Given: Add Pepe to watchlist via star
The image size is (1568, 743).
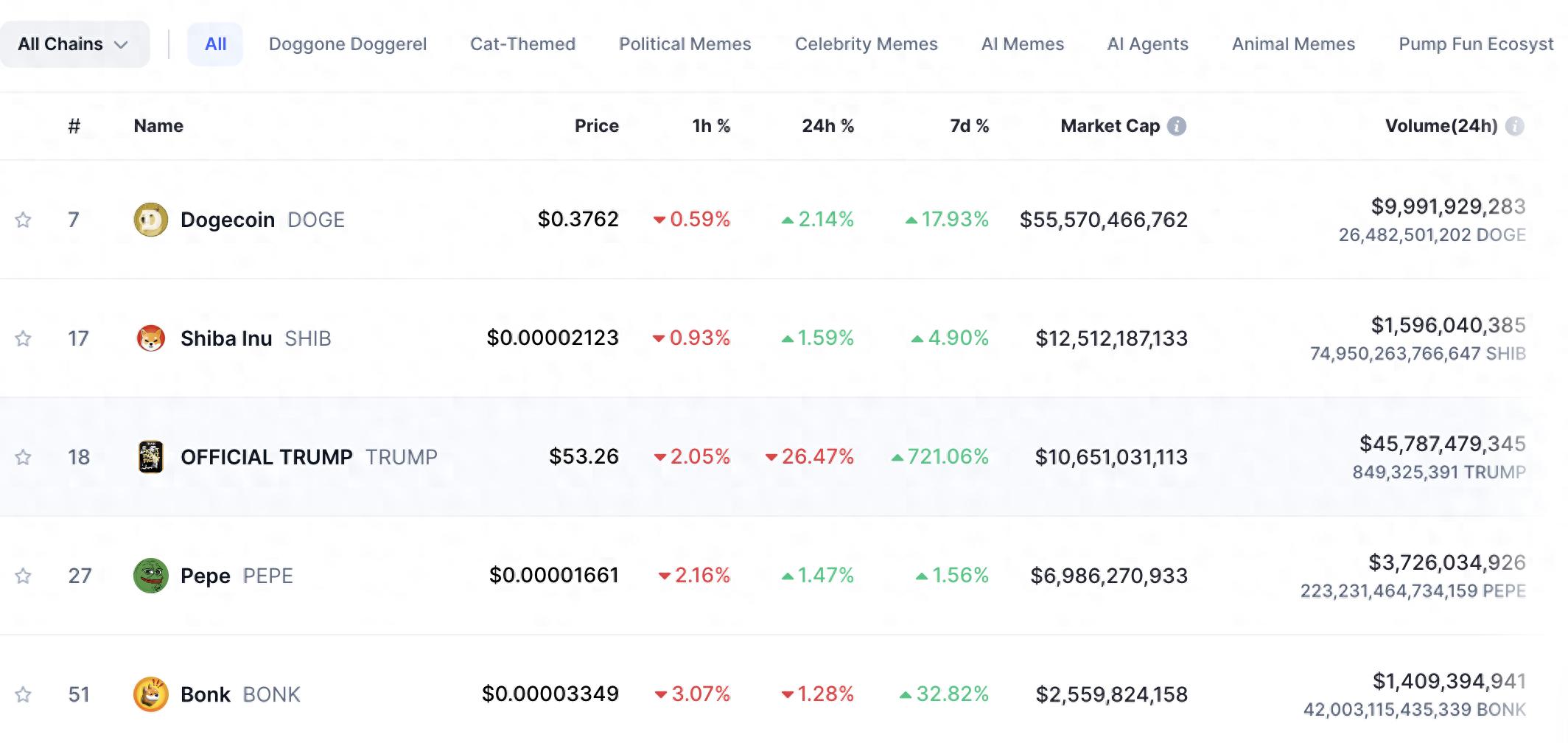Looking at the screenshot, I should point(24,576).
